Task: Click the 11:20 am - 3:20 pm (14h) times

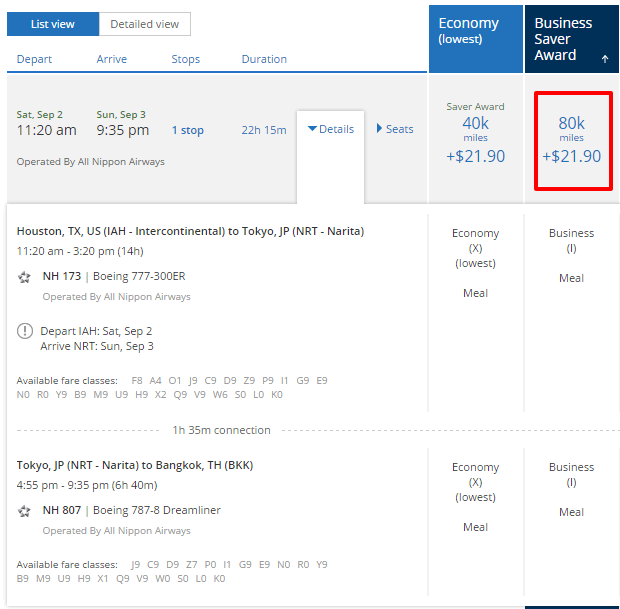Action: 80,251
